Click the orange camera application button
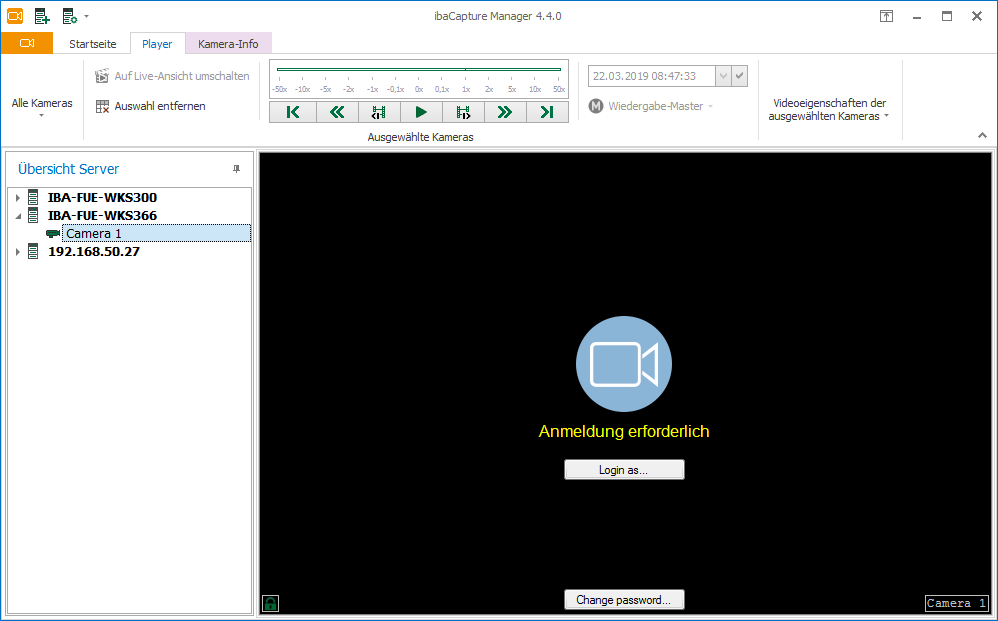 tap(27, 43)
